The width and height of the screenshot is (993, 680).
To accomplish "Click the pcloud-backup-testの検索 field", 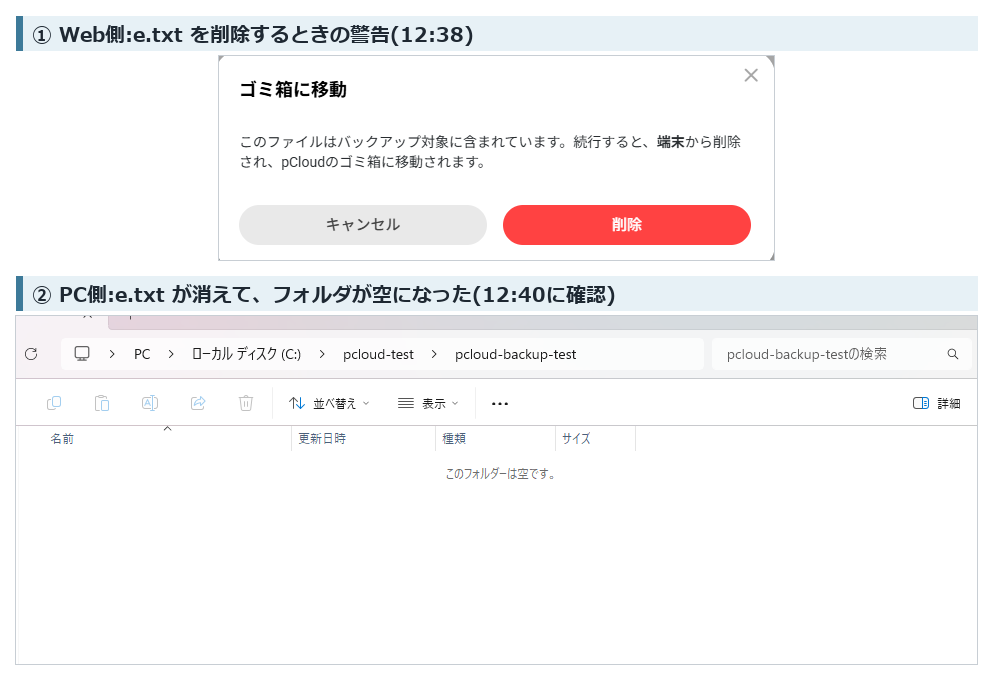I will tap(842, 354).
